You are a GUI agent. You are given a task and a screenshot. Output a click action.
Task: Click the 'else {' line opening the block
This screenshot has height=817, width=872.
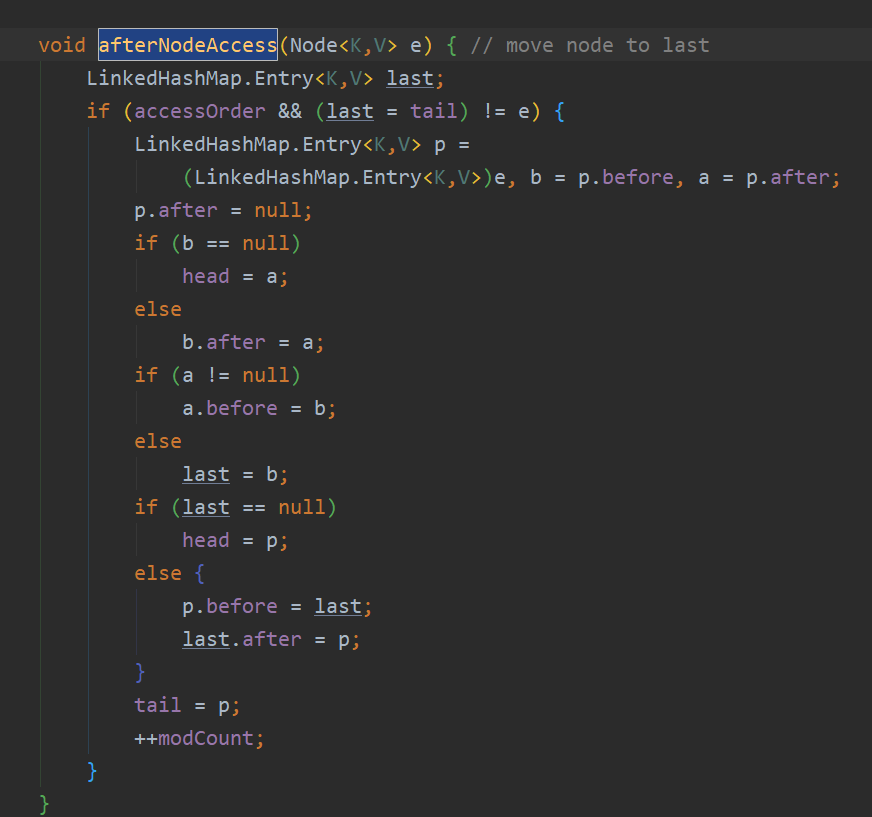click(170, 573)
